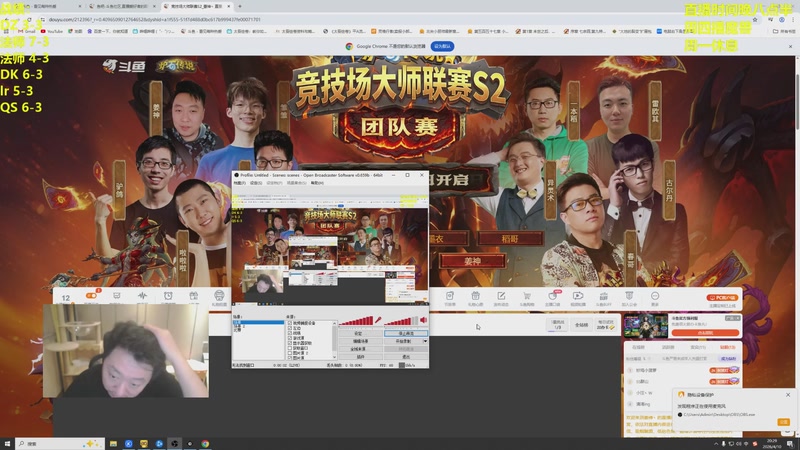Click the 全域来源 button in OBS
The height and width of the screenshot is (450, 800).
(360, 349)
